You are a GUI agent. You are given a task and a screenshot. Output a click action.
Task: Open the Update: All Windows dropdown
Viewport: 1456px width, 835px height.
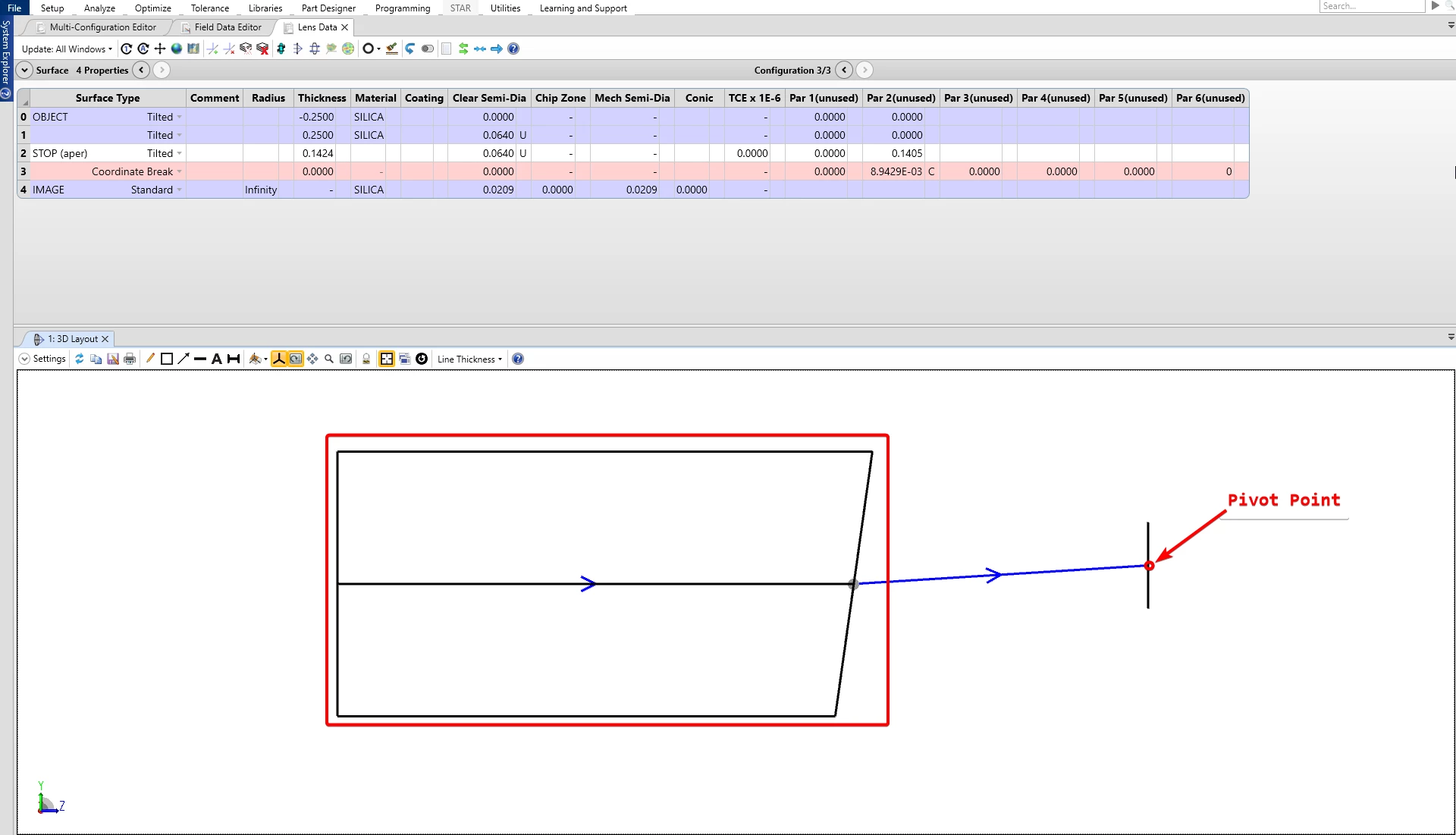67,49
